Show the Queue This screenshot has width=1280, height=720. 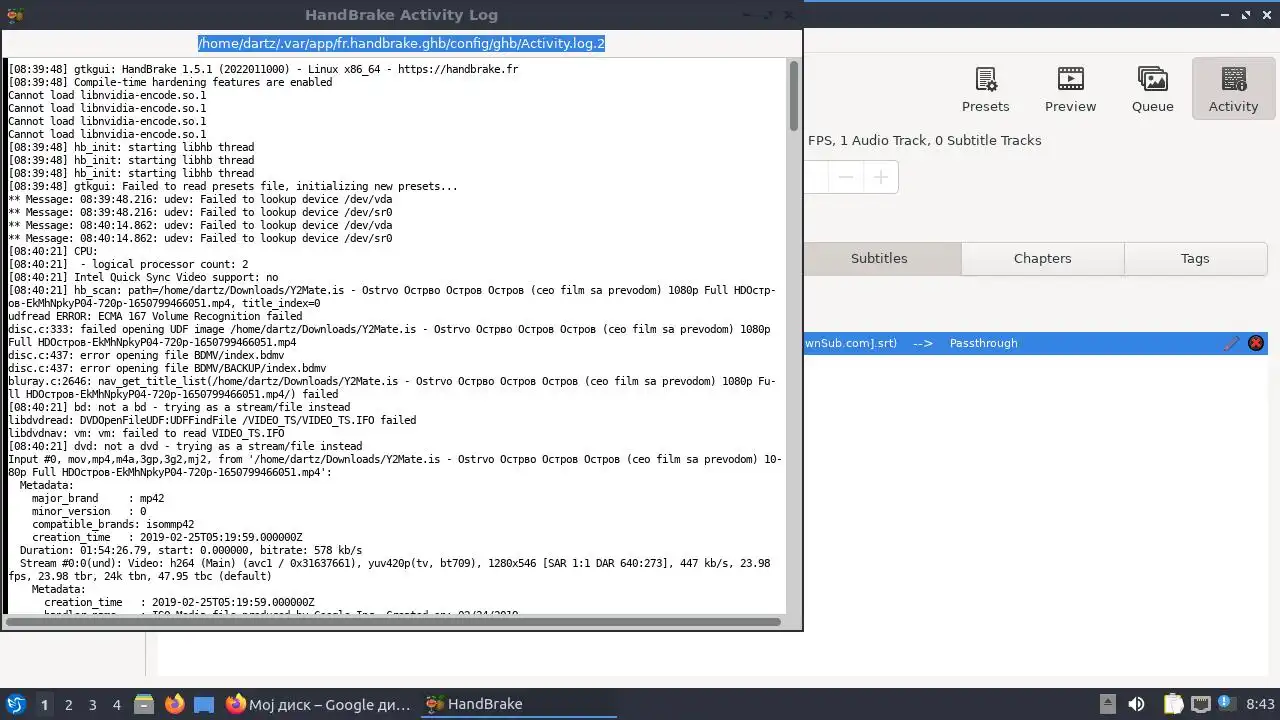1152,89
